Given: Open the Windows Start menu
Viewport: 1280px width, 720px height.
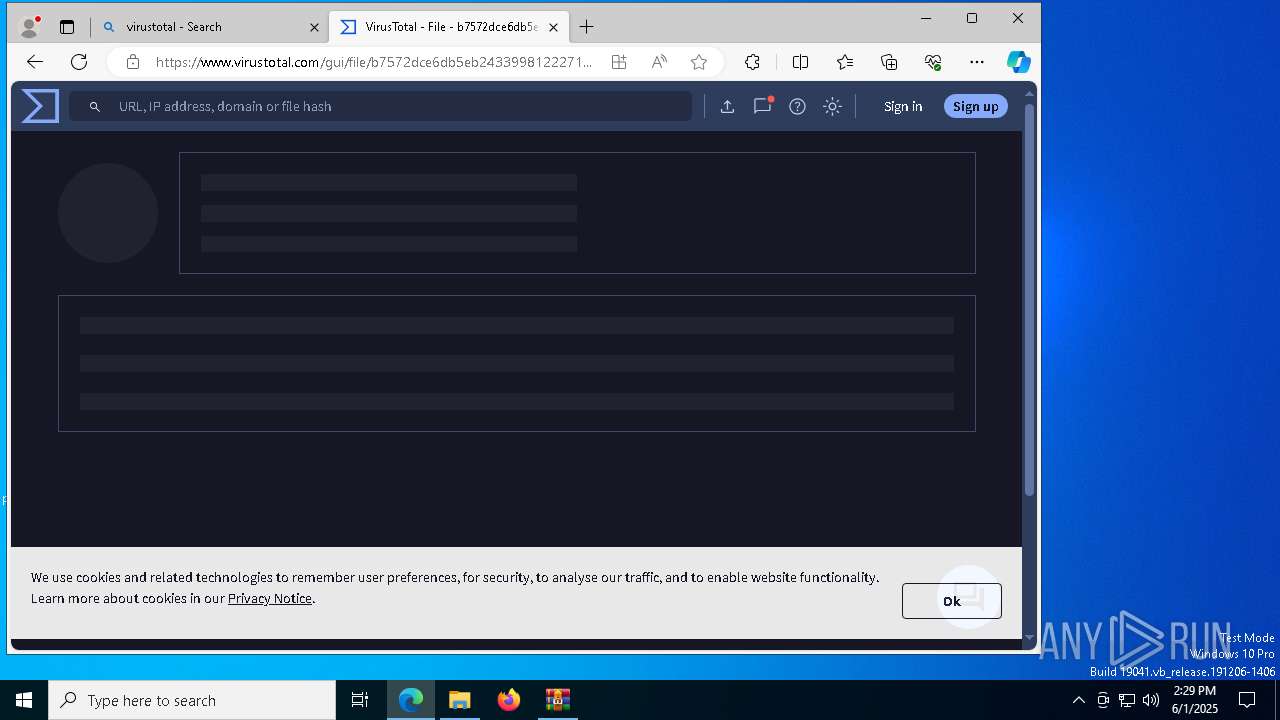Looking at the screenshot, I should pyautogui.click(x=24, y=700).
